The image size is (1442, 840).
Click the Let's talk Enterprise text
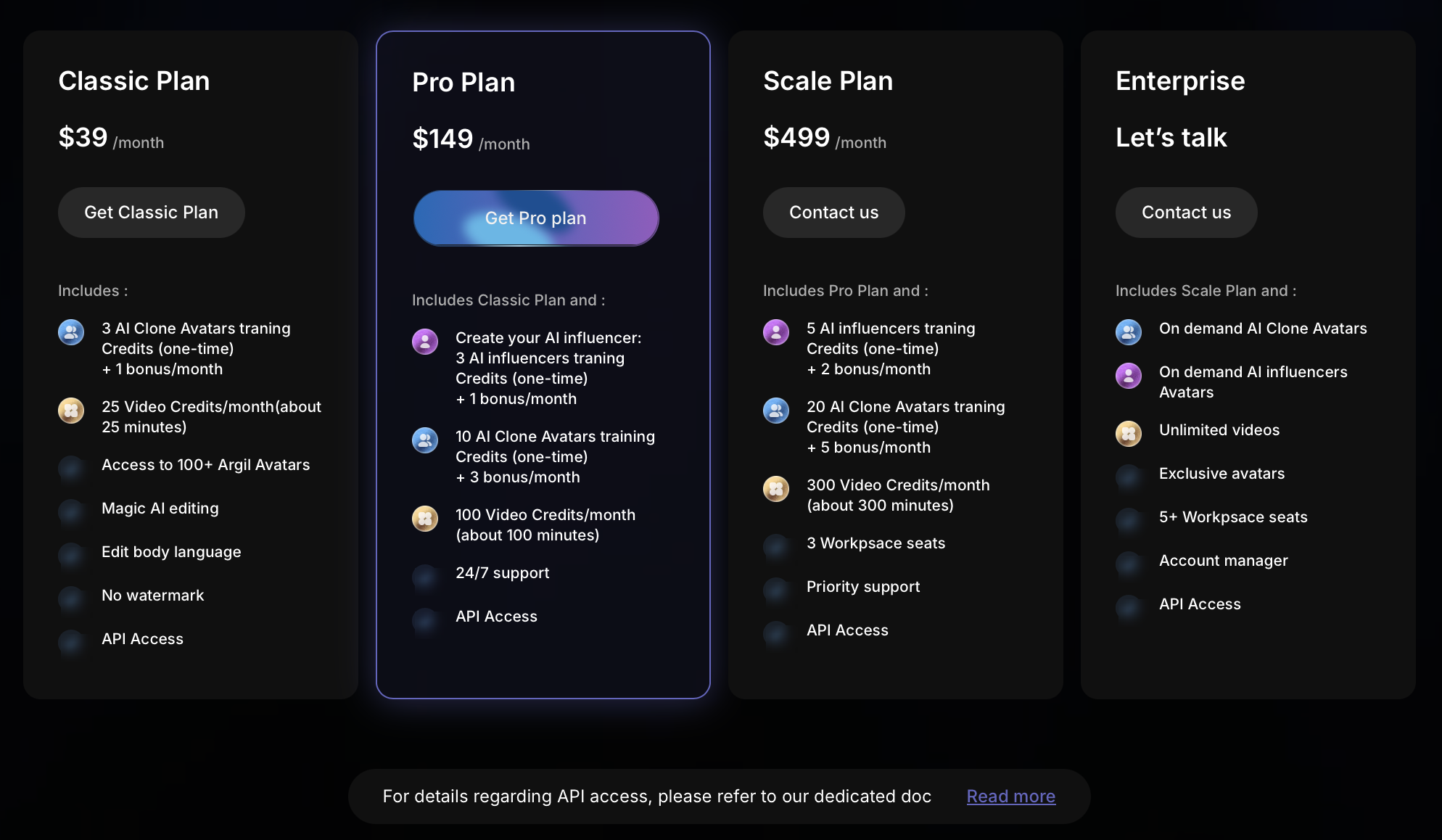click(x=1171, y=138)
